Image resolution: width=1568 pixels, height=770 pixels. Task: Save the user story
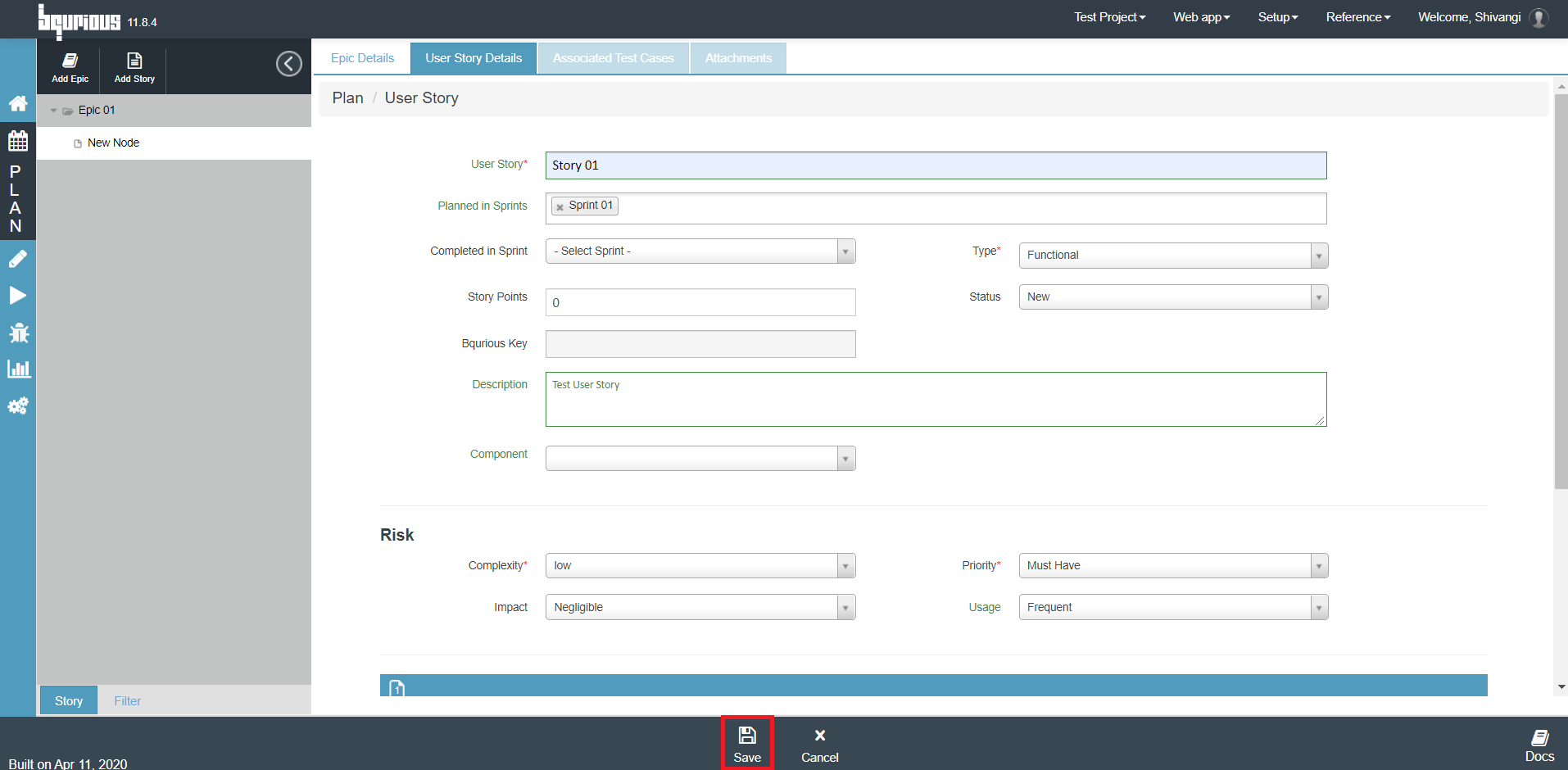[747, 744]
